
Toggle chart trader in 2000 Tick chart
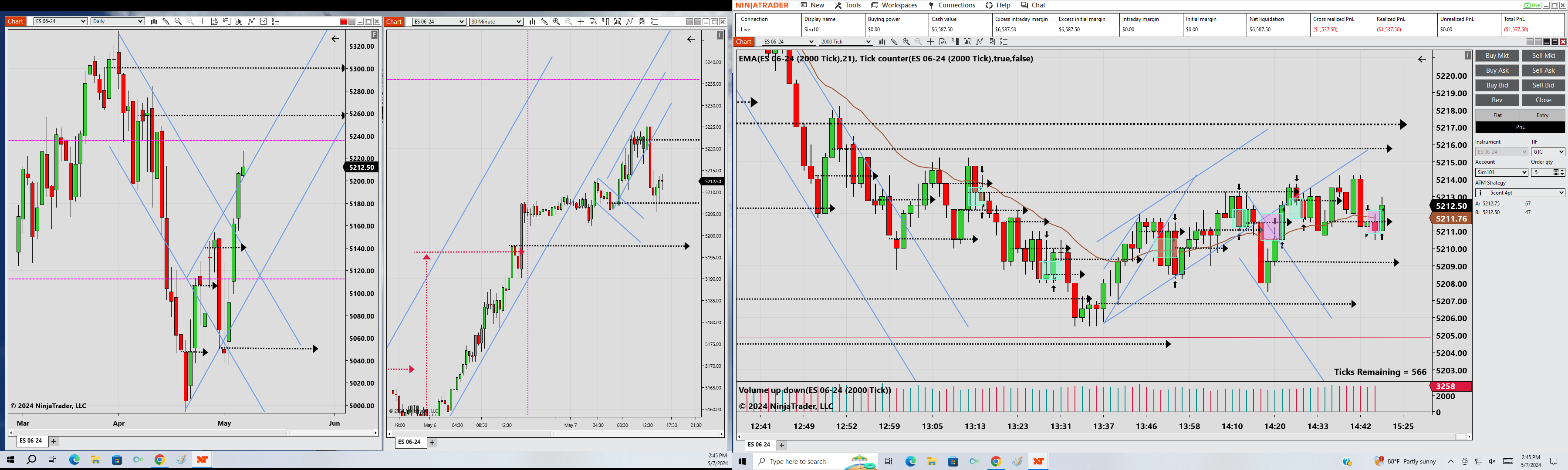955,42
